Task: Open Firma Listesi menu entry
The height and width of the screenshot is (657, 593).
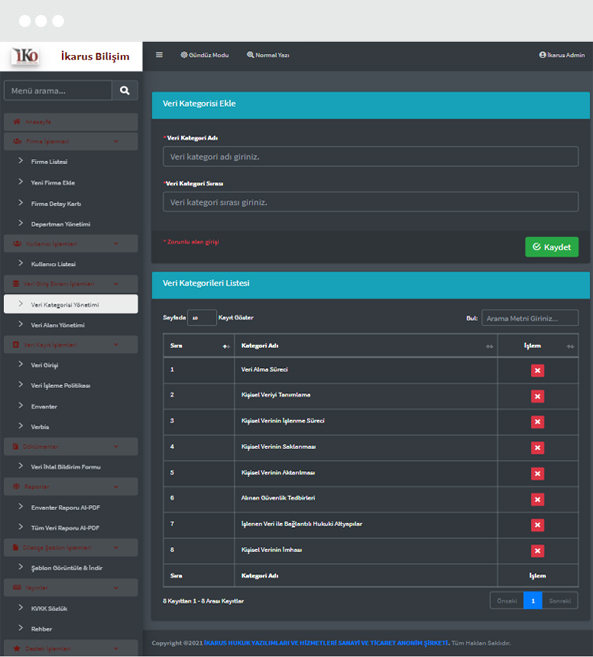Action: pos(49,162)
